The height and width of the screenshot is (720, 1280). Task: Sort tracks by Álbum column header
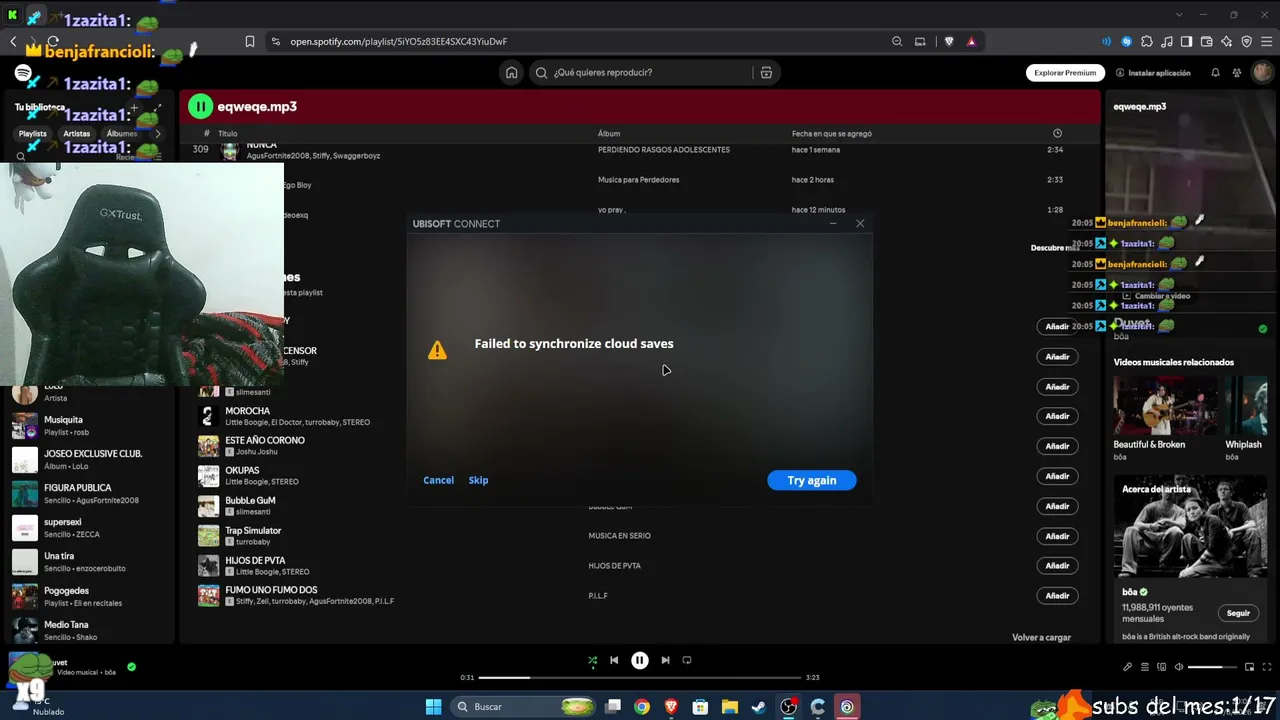coord(609,133)
